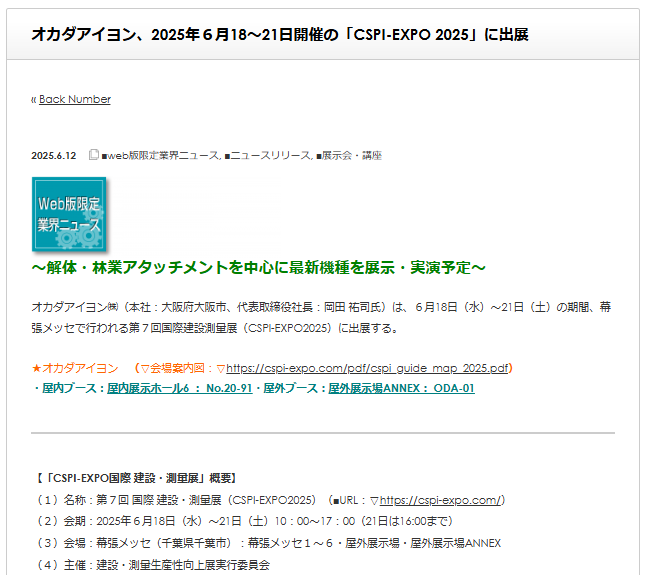The height and width of the screenshot is (575, 646).
Task: Open the ■ニュースリリース category link
Action: click(267, 155)
